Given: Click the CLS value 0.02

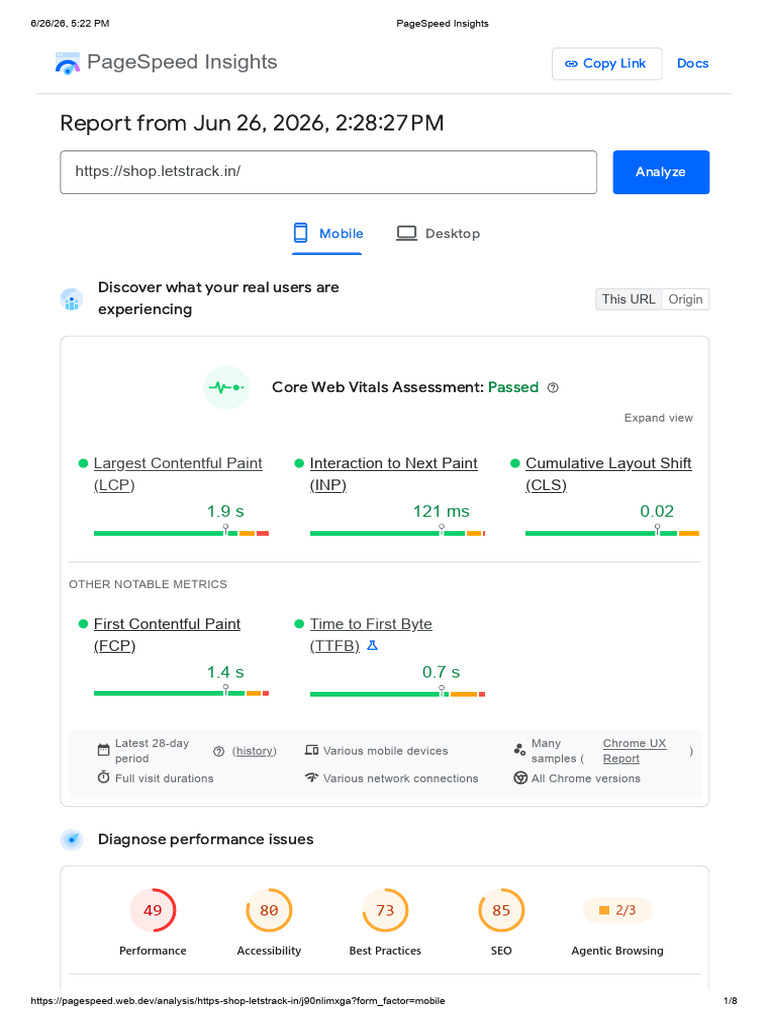Looking at the screenshot, I should 656,511.
